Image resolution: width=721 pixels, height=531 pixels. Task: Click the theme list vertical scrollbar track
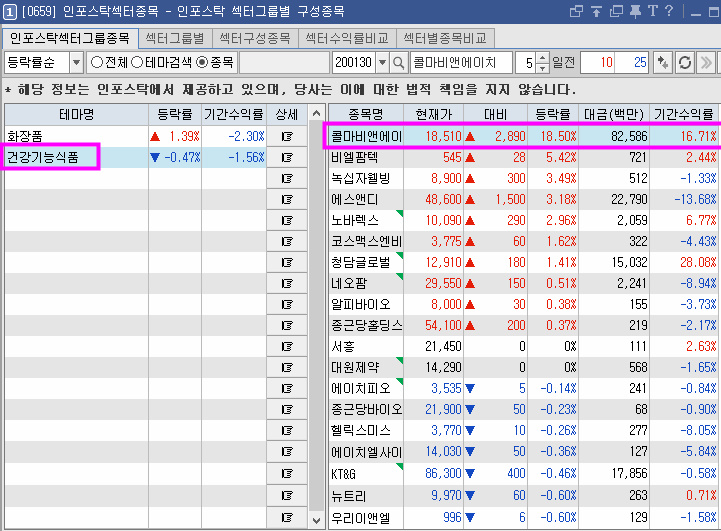316,317
